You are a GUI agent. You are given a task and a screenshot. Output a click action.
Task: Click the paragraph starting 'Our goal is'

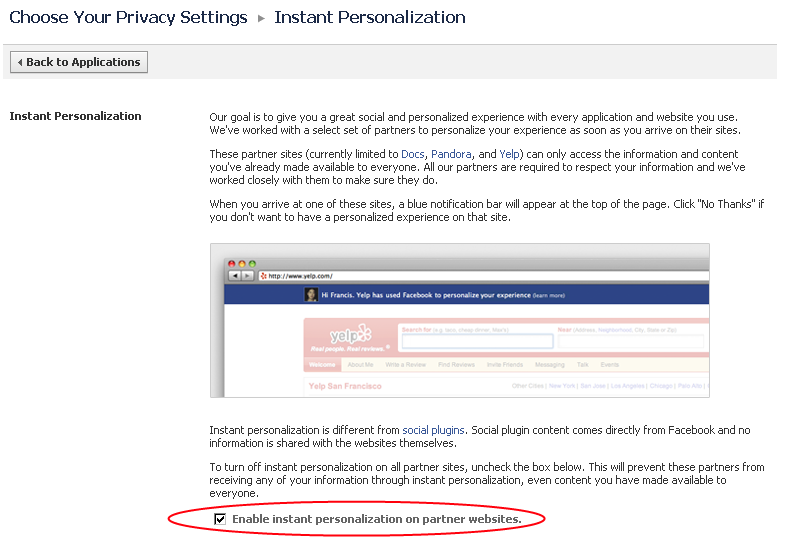click(475, 123)
